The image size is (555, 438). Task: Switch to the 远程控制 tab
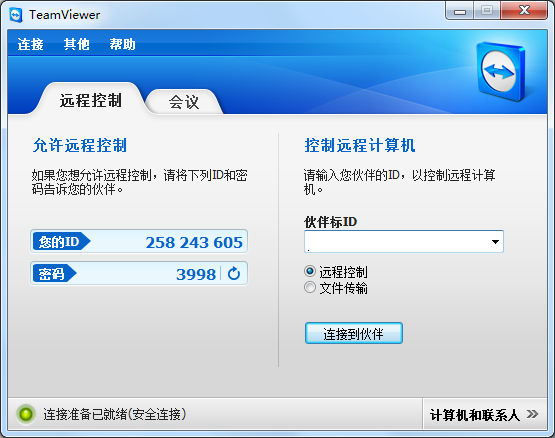pos(91,100)
